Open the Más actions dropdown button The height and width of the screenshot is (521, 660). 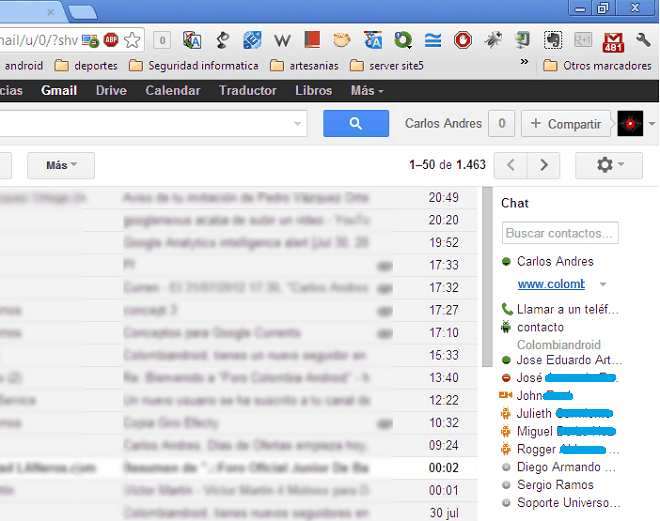[x=61, y=165]
